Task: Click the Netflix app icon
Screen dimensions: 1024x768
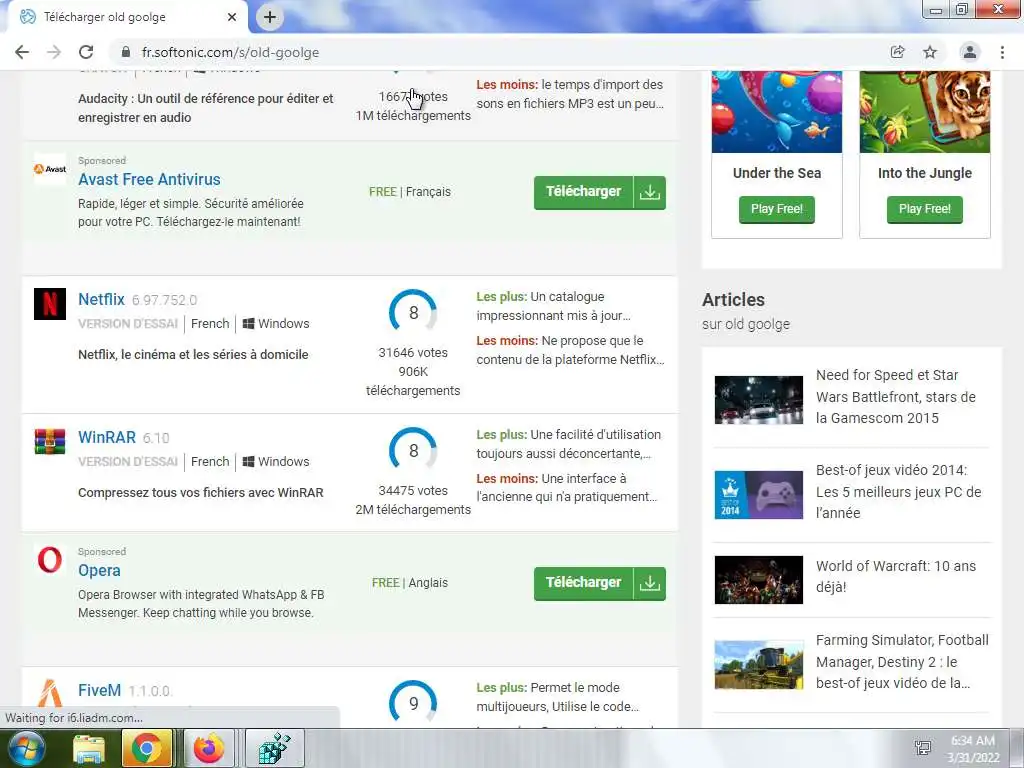Action: click(50, 304)
